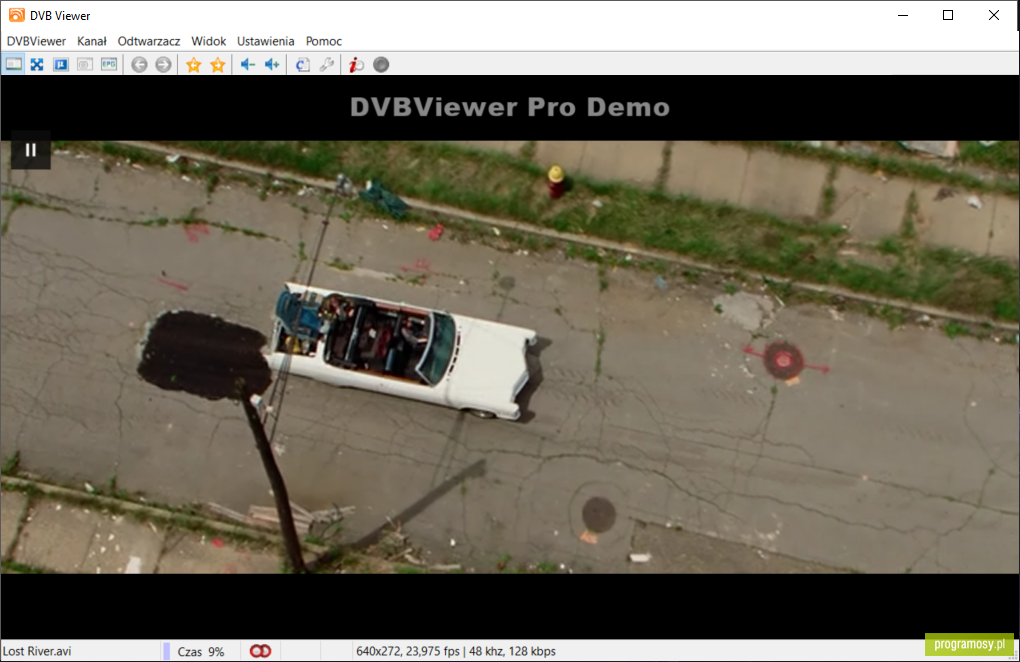Click the DVB Viewer orange title bar icon
The image size is (1020, 662).
point(16,15)
